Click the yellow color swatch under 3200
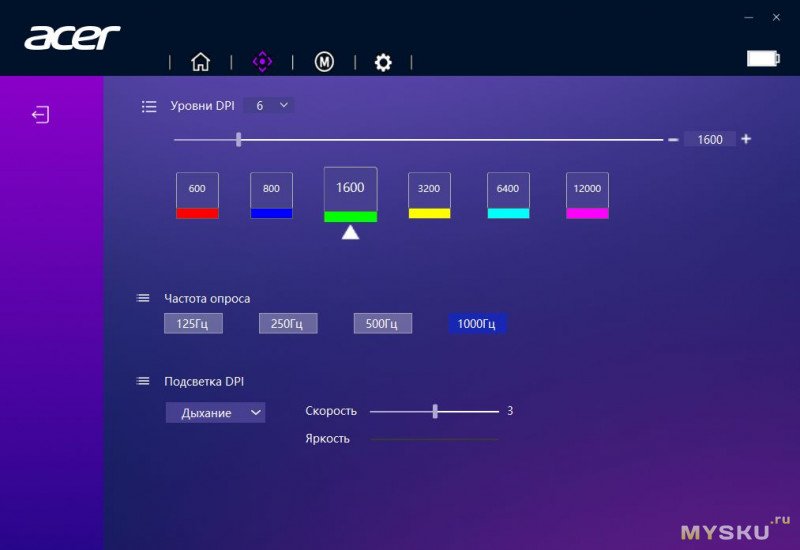This screenshot has width=800, height=550. (x=429, y=213)
